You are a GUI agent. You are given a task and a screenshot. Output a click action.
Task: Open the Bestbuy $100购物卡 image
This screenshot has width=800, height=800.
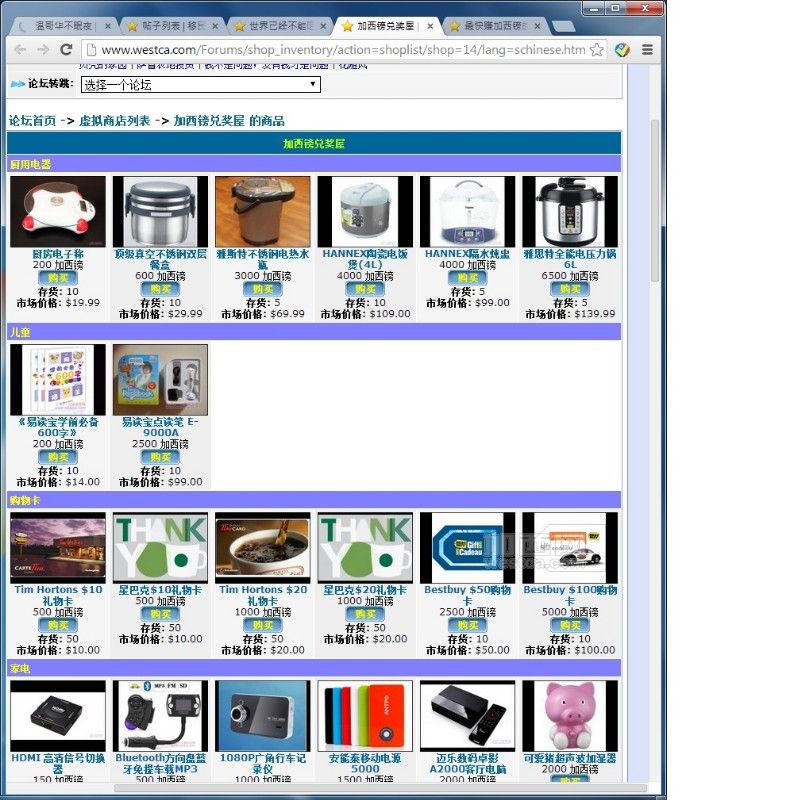pyautogui.click(x=570, y=548)
